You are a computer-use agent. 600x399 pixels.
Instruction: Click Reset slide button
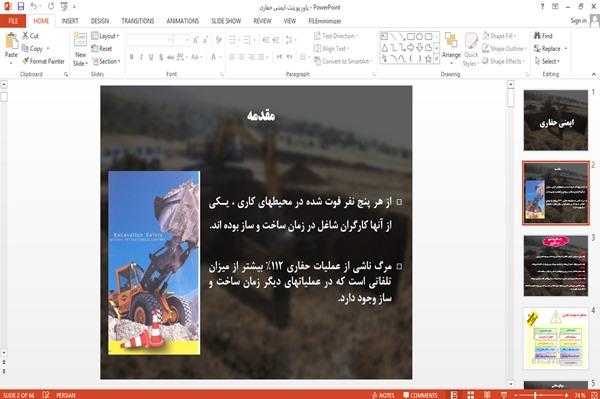(102, 49)
